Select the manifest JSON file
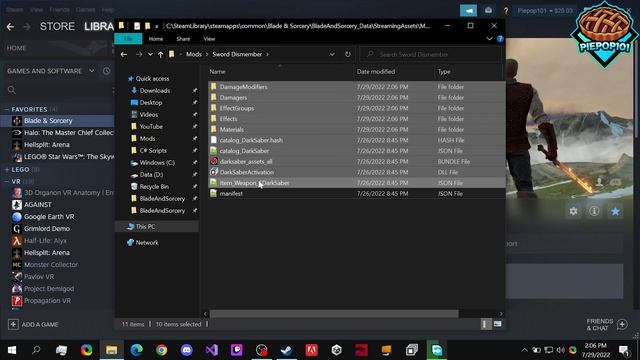This screenshot has width=640, height=360. point(231,193)
